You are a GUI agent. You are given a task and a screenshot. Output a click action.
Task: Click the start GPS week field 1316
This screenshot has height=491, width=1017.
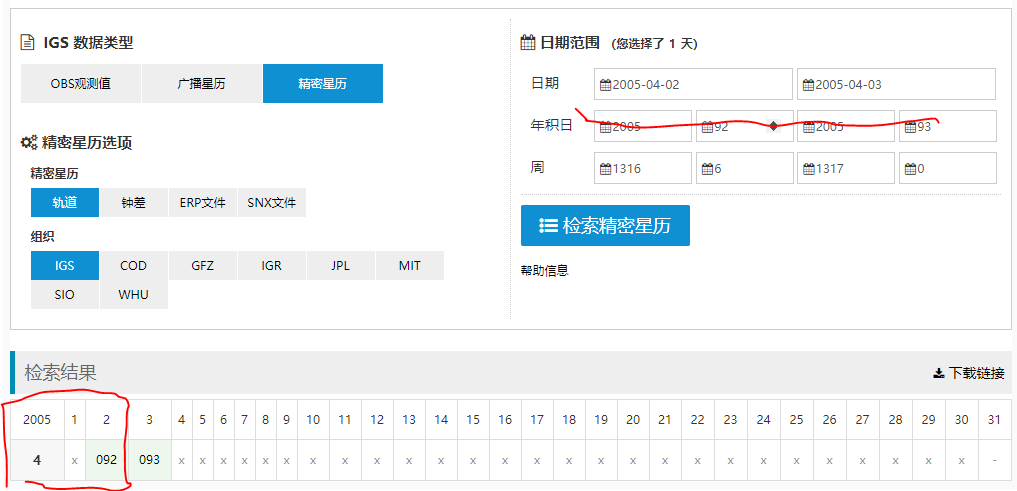(x=643, y=169)
